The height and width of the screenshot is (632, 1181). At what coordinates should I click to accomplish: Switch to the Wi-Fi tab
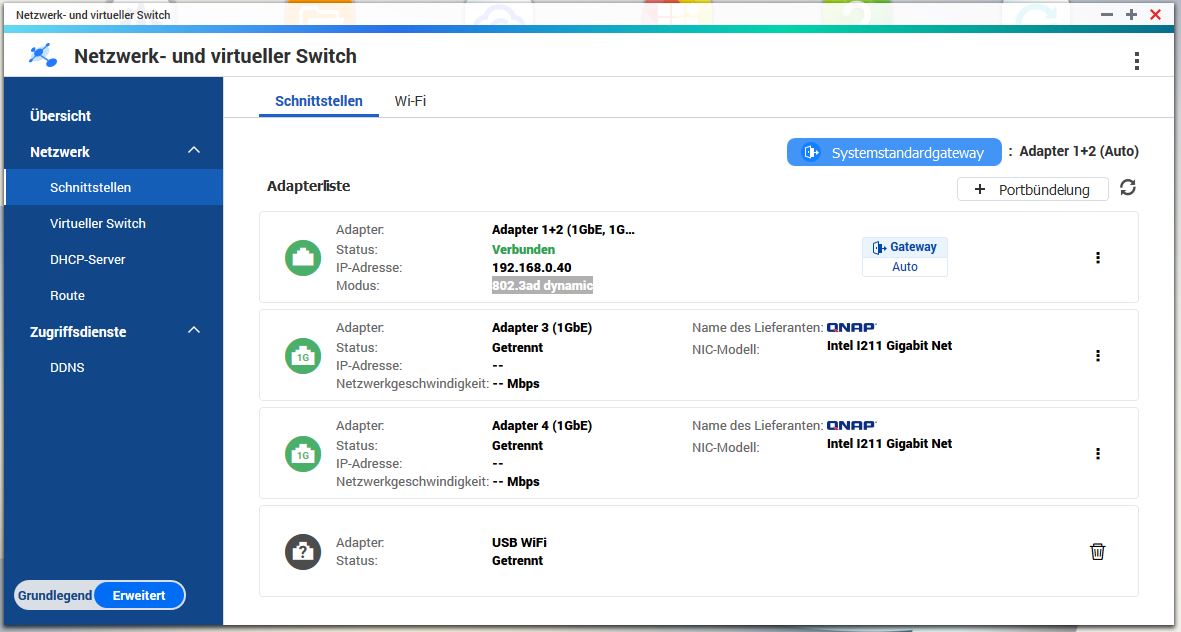tap(410, 101)
